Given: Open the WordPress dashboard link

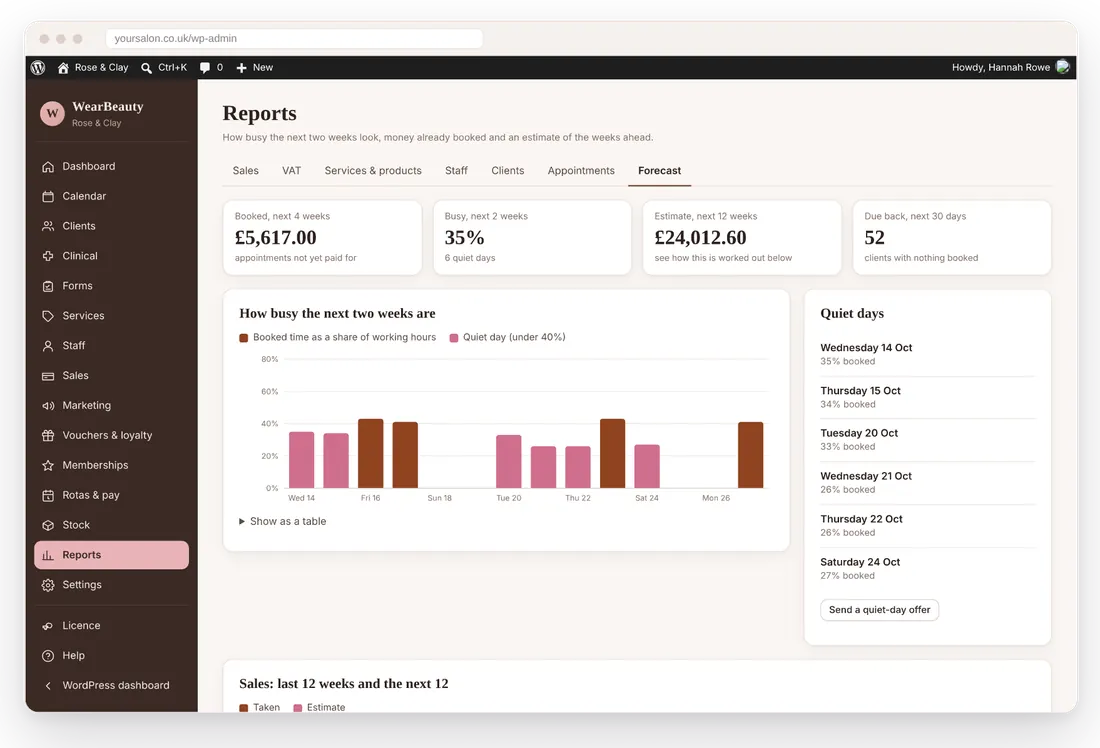Looking at the screenshot, I should pos(116,686).
